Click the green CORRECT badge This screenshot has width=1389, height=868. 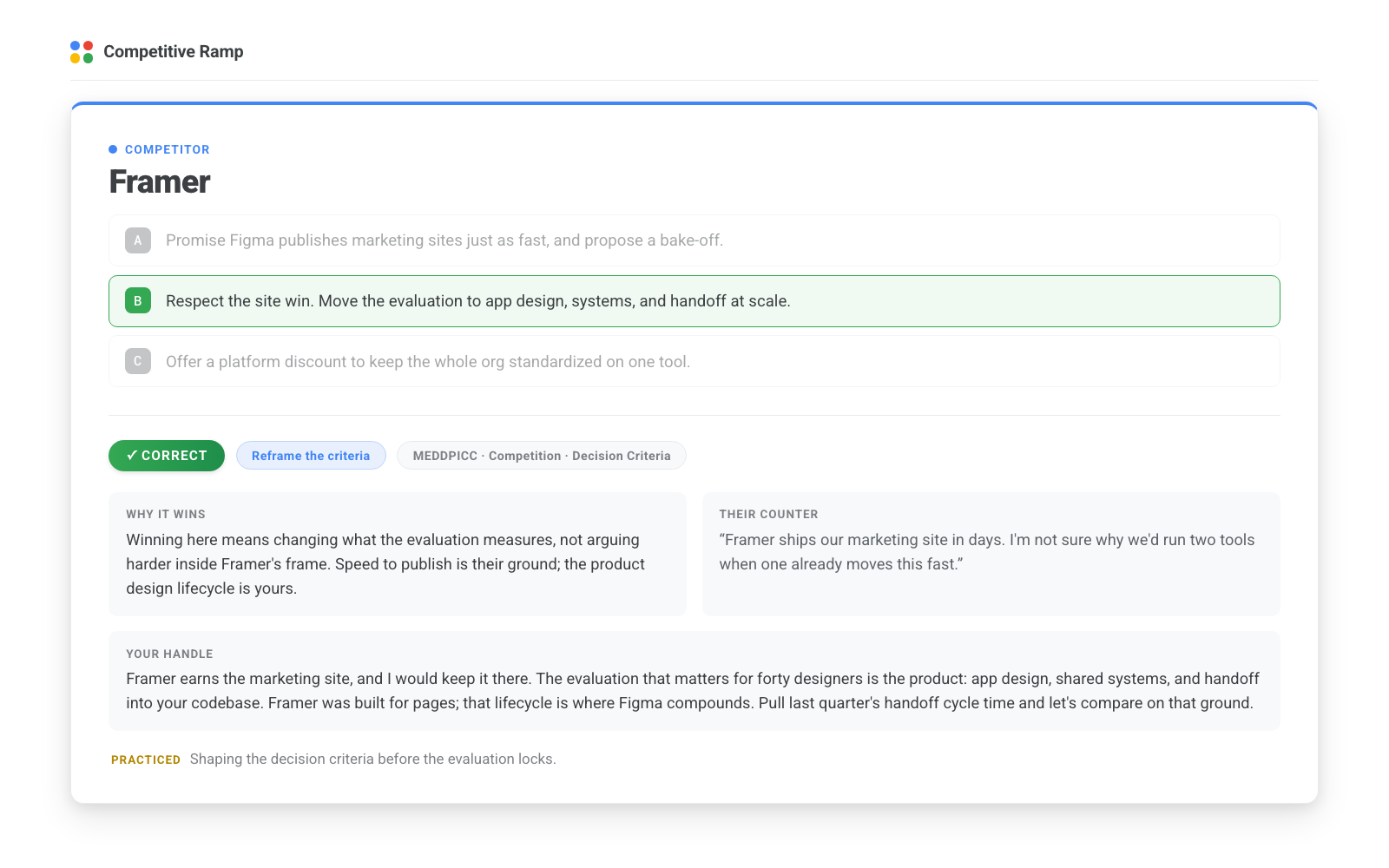pyautogui.click(x=167, y=456)
